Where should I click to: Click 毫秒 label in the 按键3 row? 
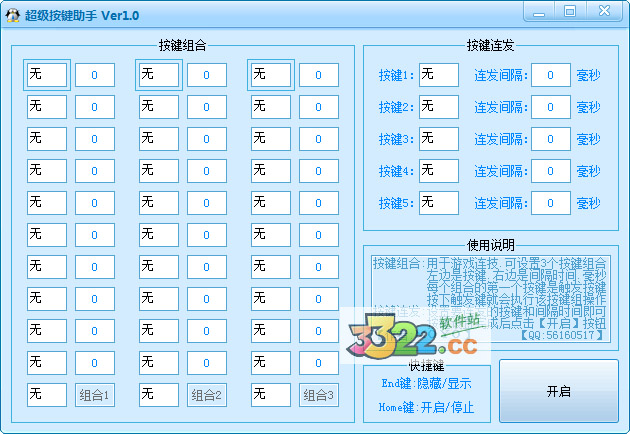pyautogui.click(x=589, y=139)
